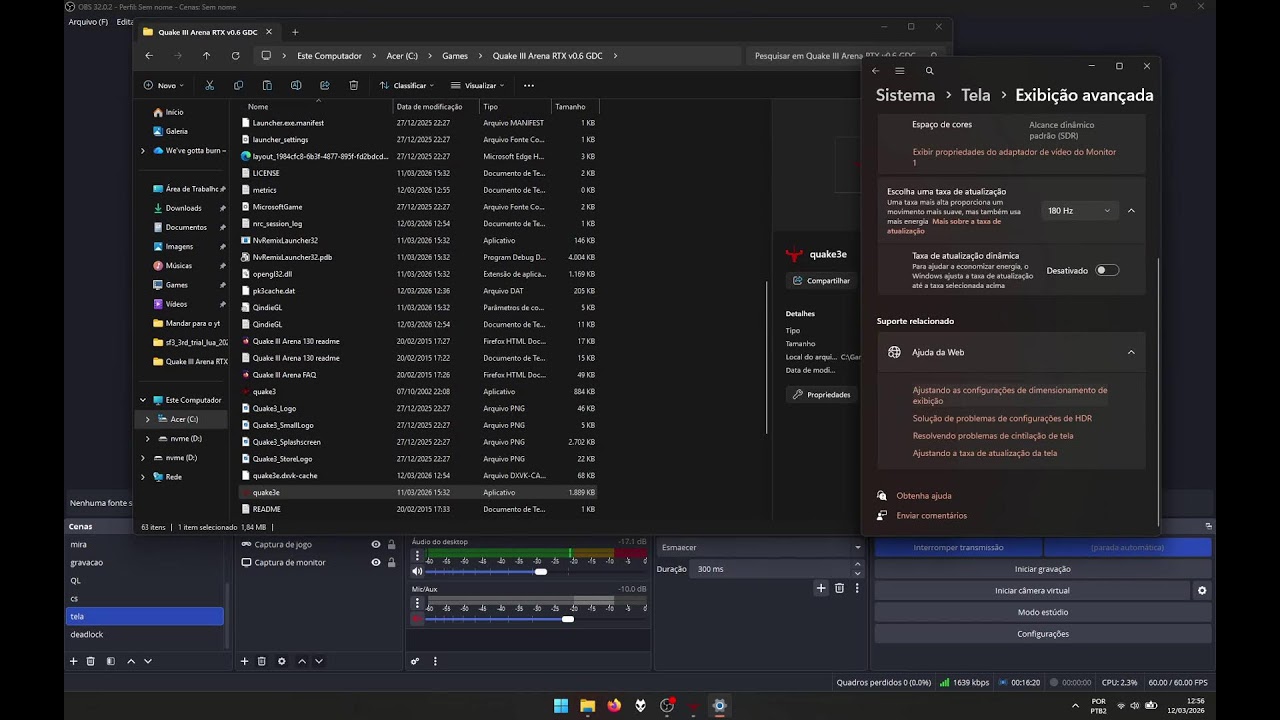This screenshot has height=720, width=1280.
Task: Open Áudio do desktop options dots
Action: point(418,556)
